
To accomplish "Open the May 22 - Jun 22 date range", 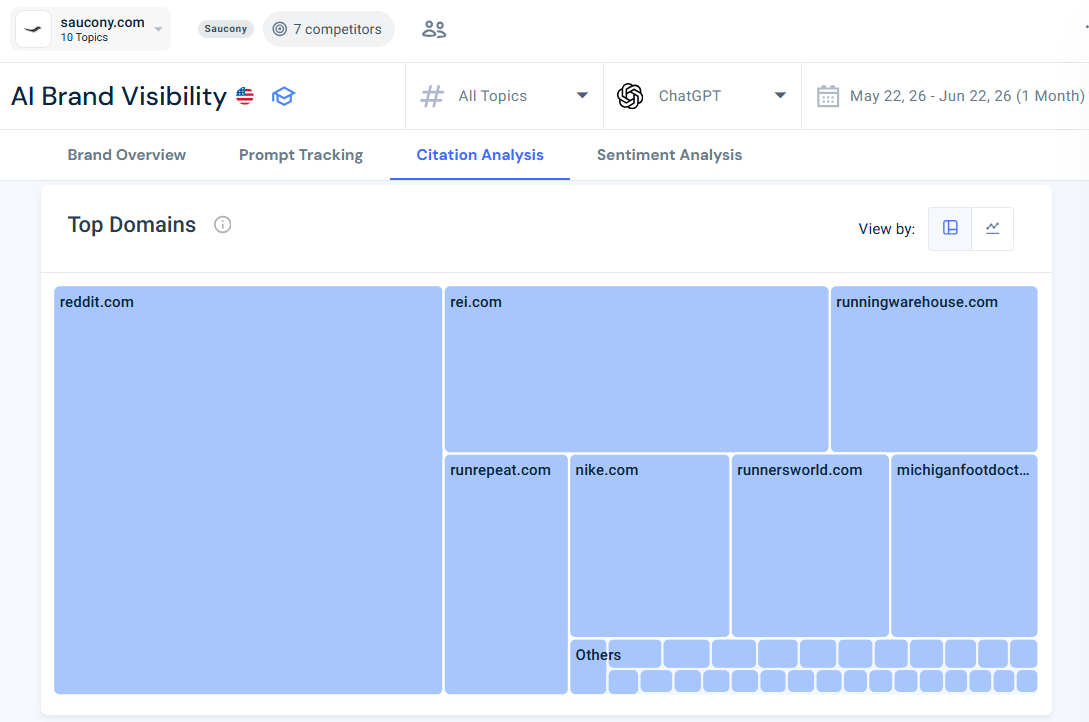I will pos(967,96).
